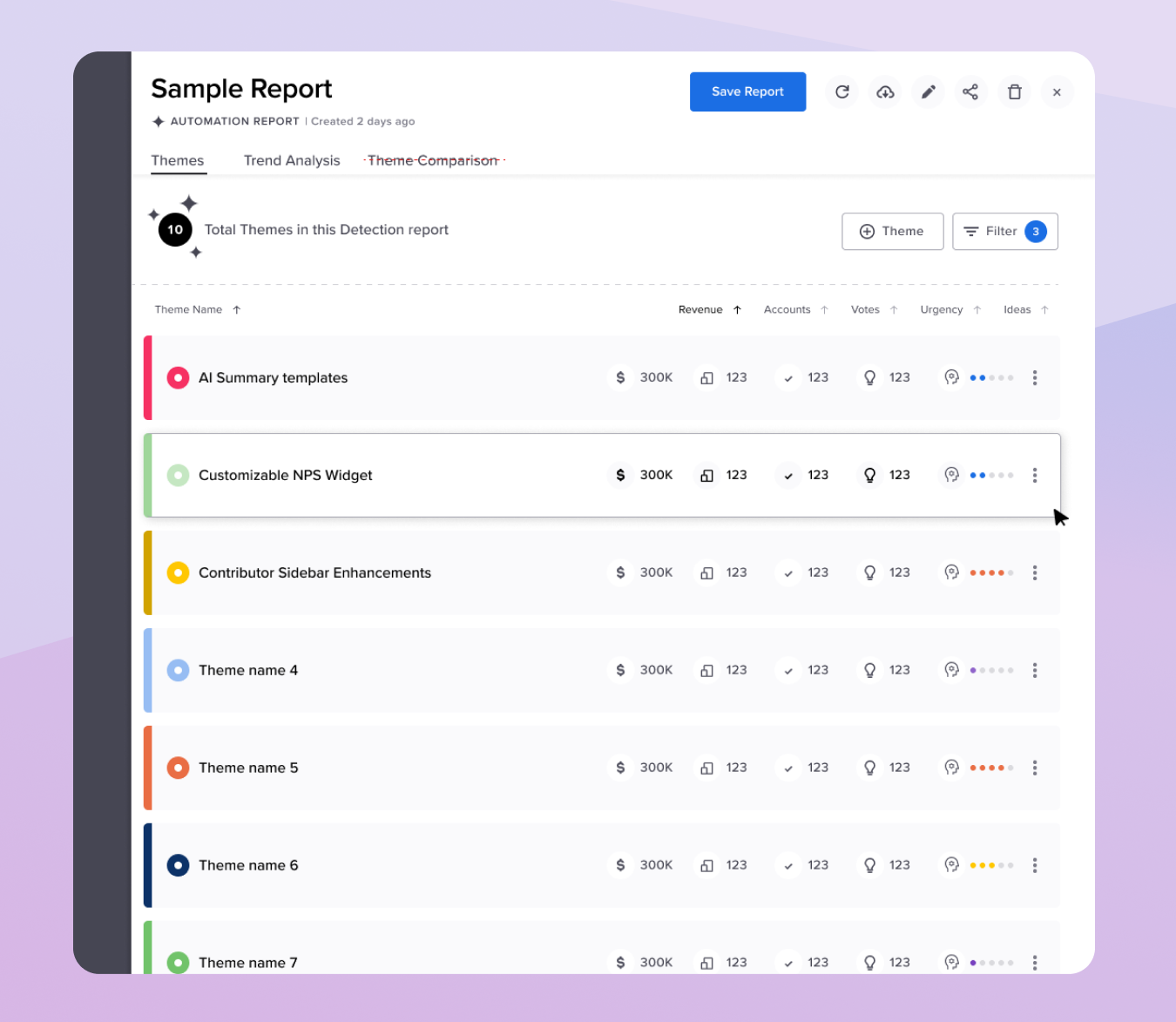Sort by Accounts column header
The height and width of the screenshot is (1022, 1176).
(796, 309)
